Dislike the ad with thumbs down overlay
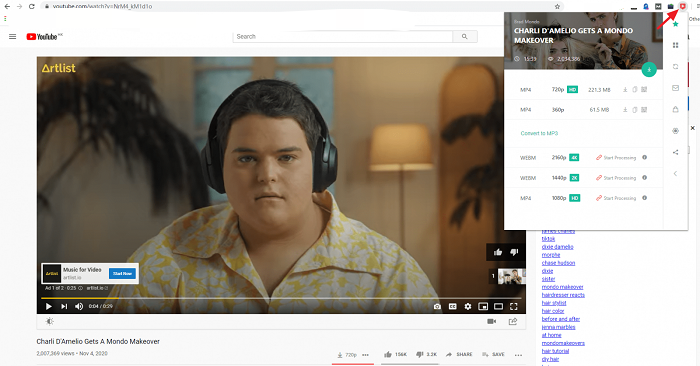 514,252
